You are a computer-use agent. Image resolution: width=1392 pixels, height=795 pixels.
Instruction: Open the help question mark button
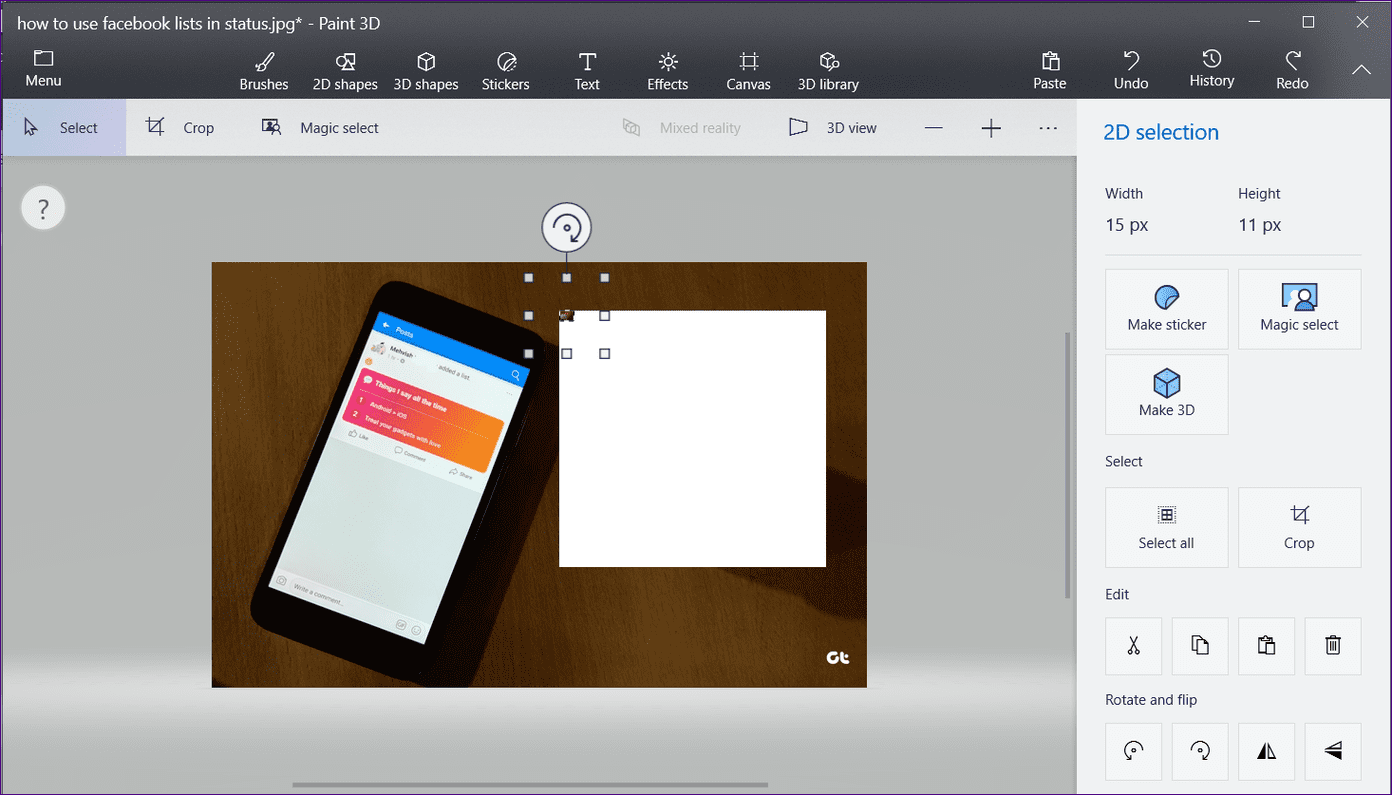click(43, 209)
